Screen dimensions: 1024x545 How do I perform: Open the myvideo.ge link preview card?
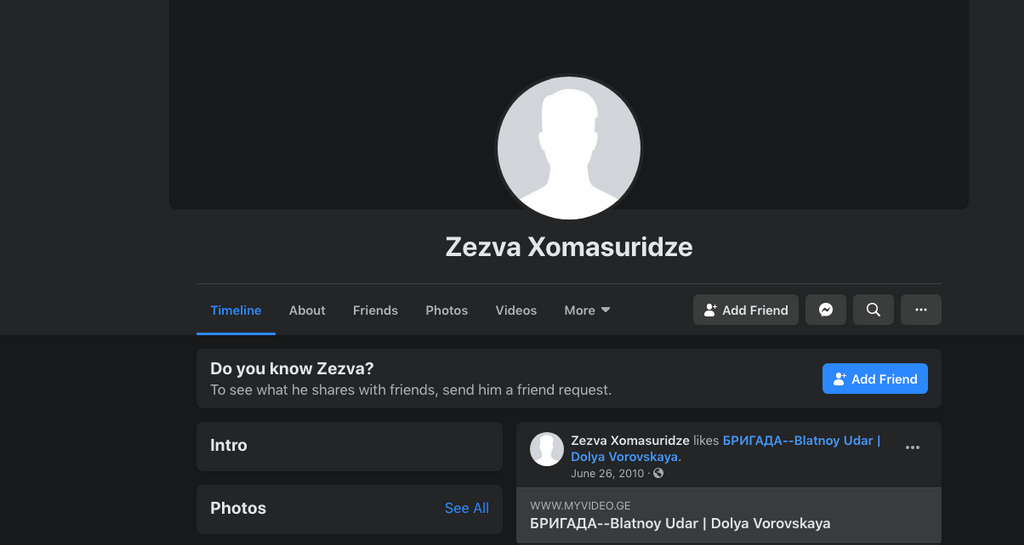tap(729, 516)
